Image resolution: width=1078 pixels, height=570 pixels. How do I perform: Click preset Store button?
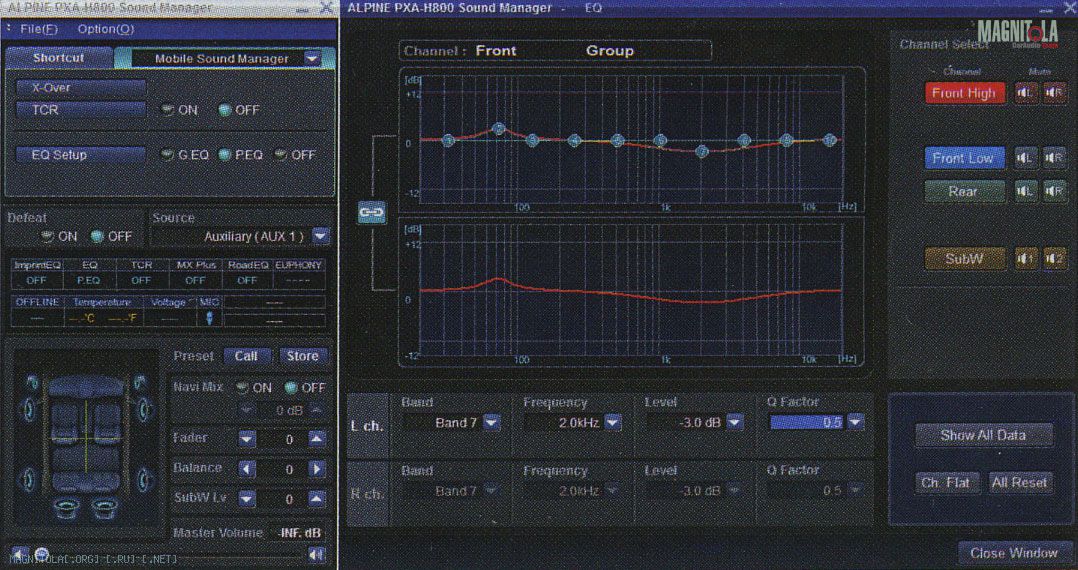coord(302,356)
